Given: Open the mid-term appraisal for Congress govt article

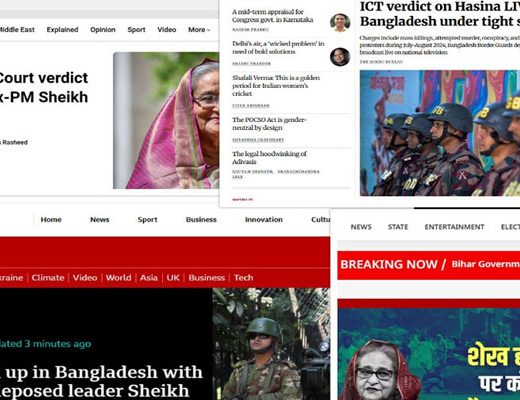Looking at the screenshot, I should pyautogui.click(x=272, y=16).
